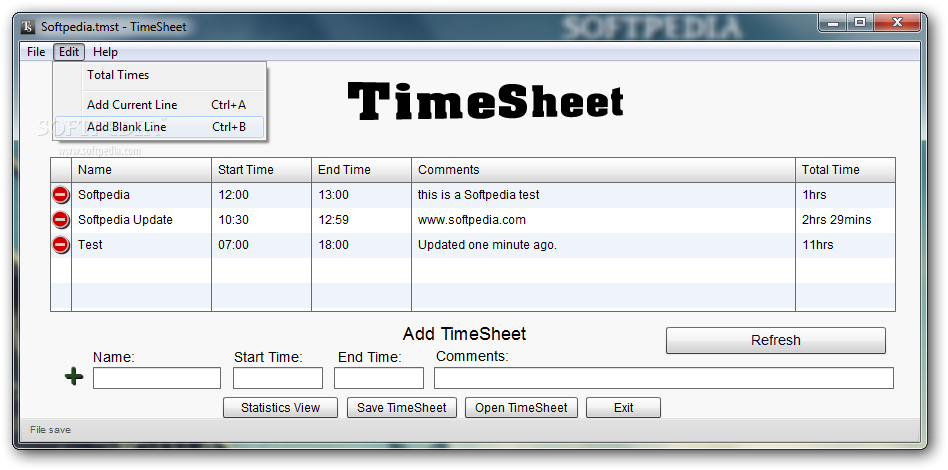Viewport: 948px width, 470px height.
Task: Open the Statistics View
Action: (x=280, y=408)
